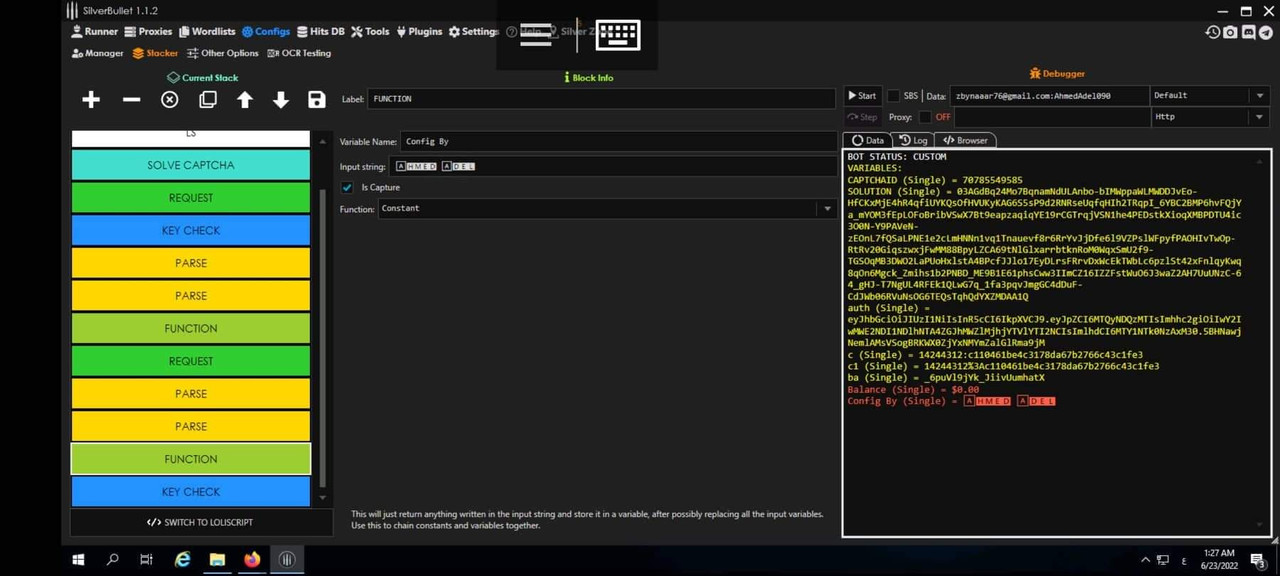
Task: Select the last KEY CHECK block
Action: 190,492
